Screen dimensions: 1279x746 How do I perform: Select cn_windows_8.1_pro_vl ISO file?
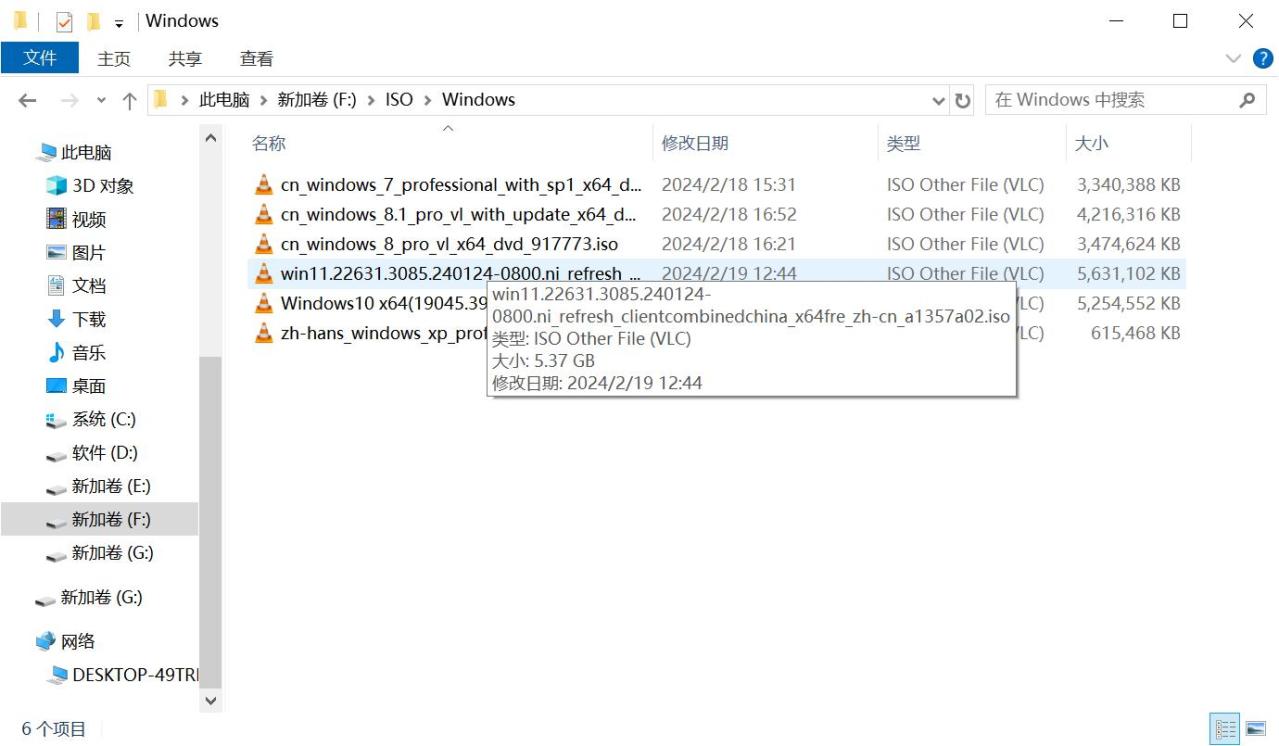click(x=458, y=214)
